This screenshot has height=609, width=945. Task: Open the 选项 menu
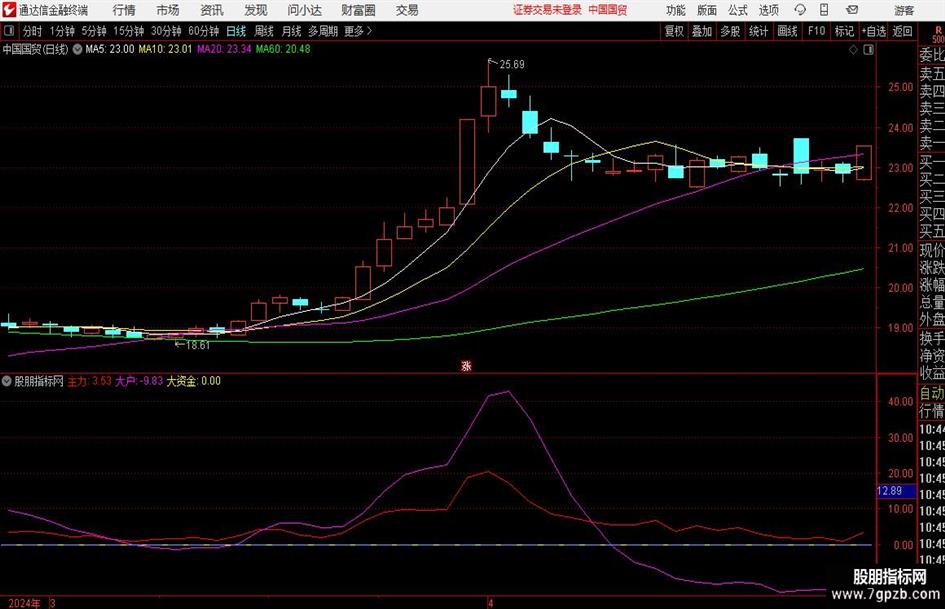(x=768, y=10)
